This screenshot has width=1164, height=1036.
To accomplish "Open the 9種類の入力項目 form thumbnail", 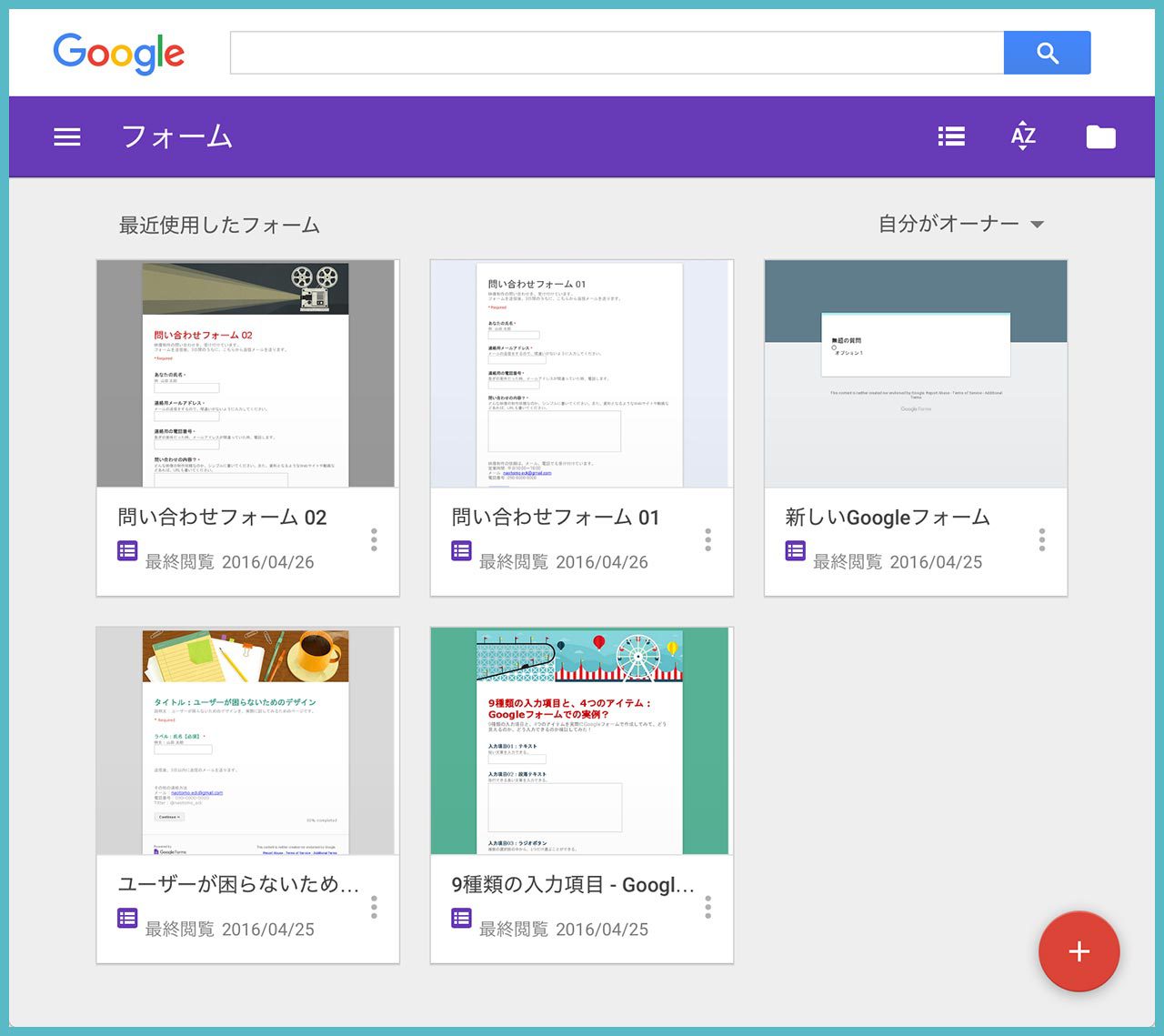I will (x=581, y=740).
